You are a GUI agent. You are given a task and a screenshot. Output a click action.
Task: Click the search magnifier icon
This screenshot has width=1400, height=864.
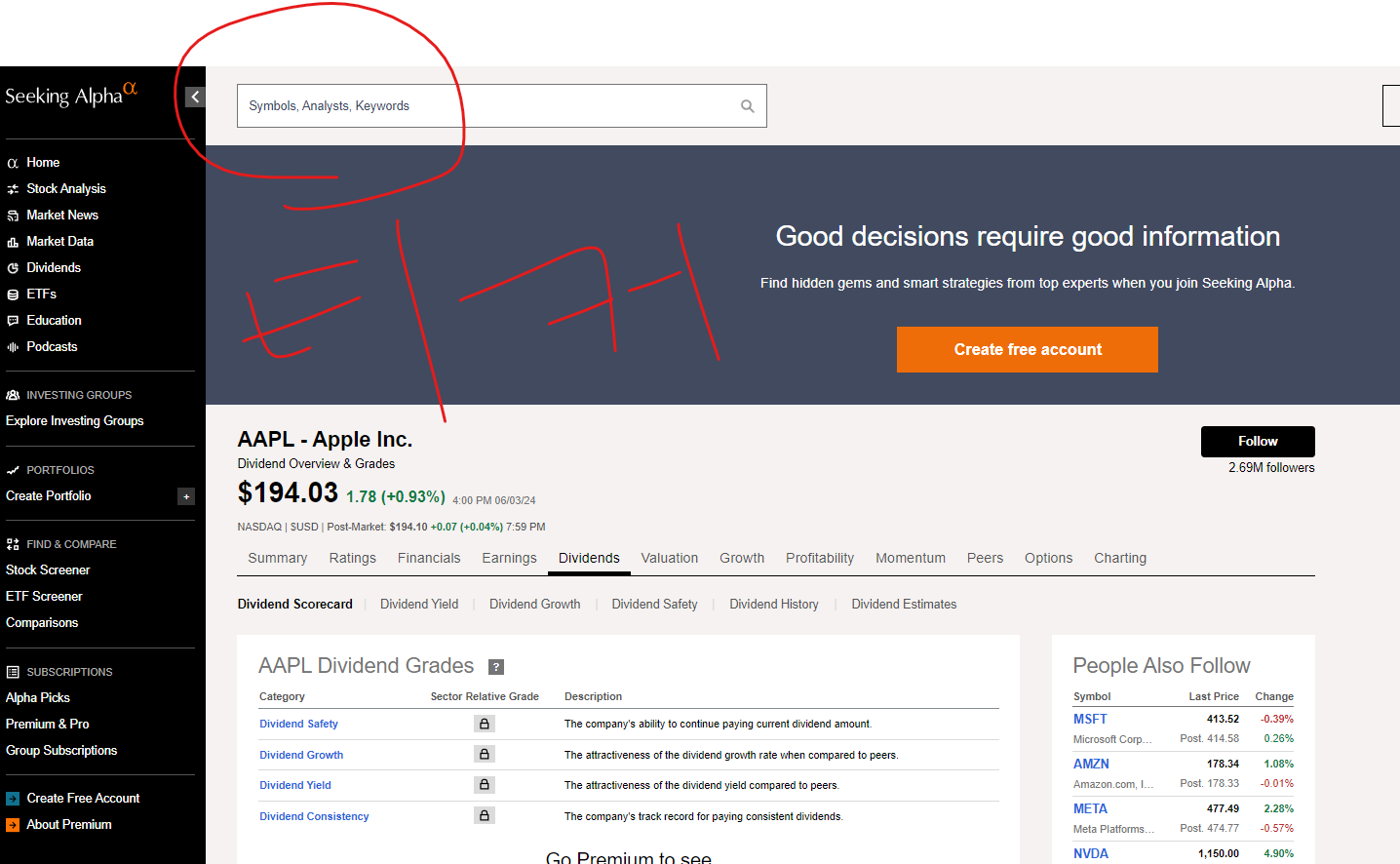coord(748,106)
